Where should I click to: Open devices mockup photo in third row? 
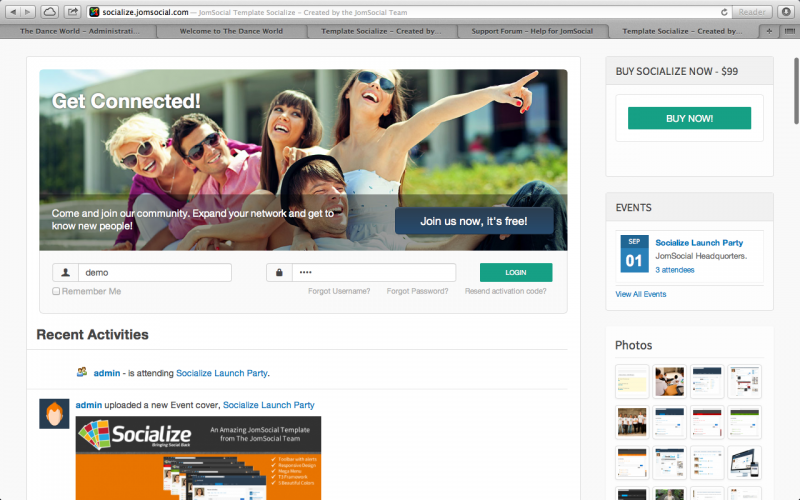pos(744,463)
